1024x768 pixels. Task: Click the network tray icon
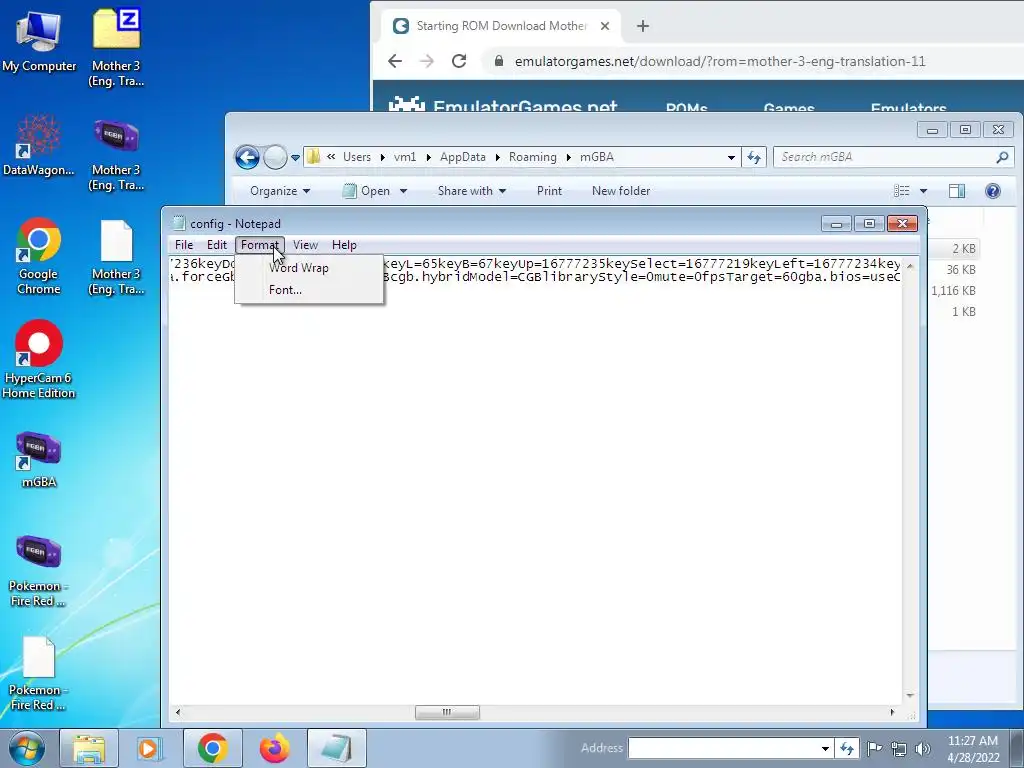click(899, 748)
